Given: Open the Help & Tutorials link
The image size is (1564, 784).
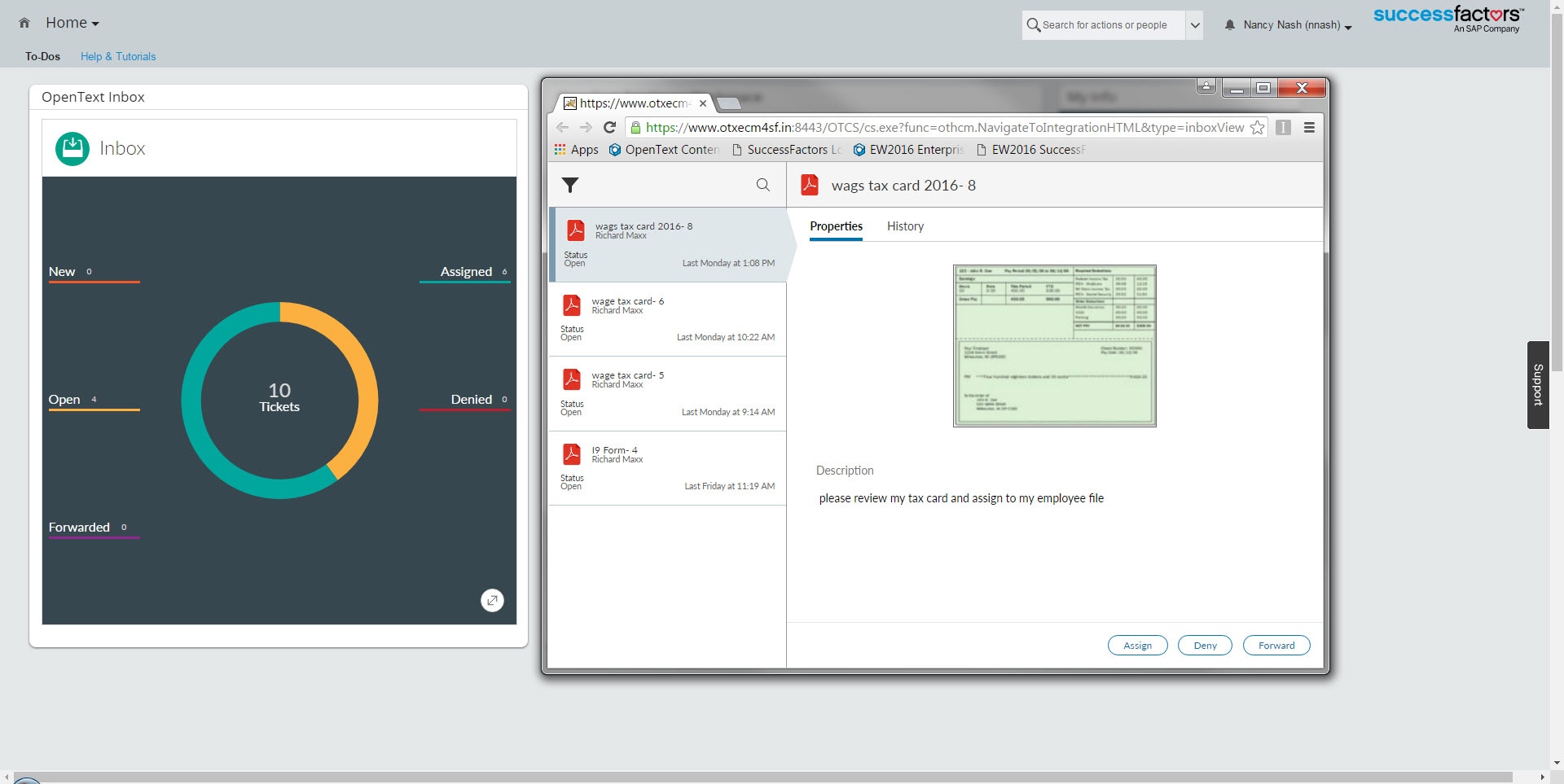Looking at the screenshot, I should point(118,56).
